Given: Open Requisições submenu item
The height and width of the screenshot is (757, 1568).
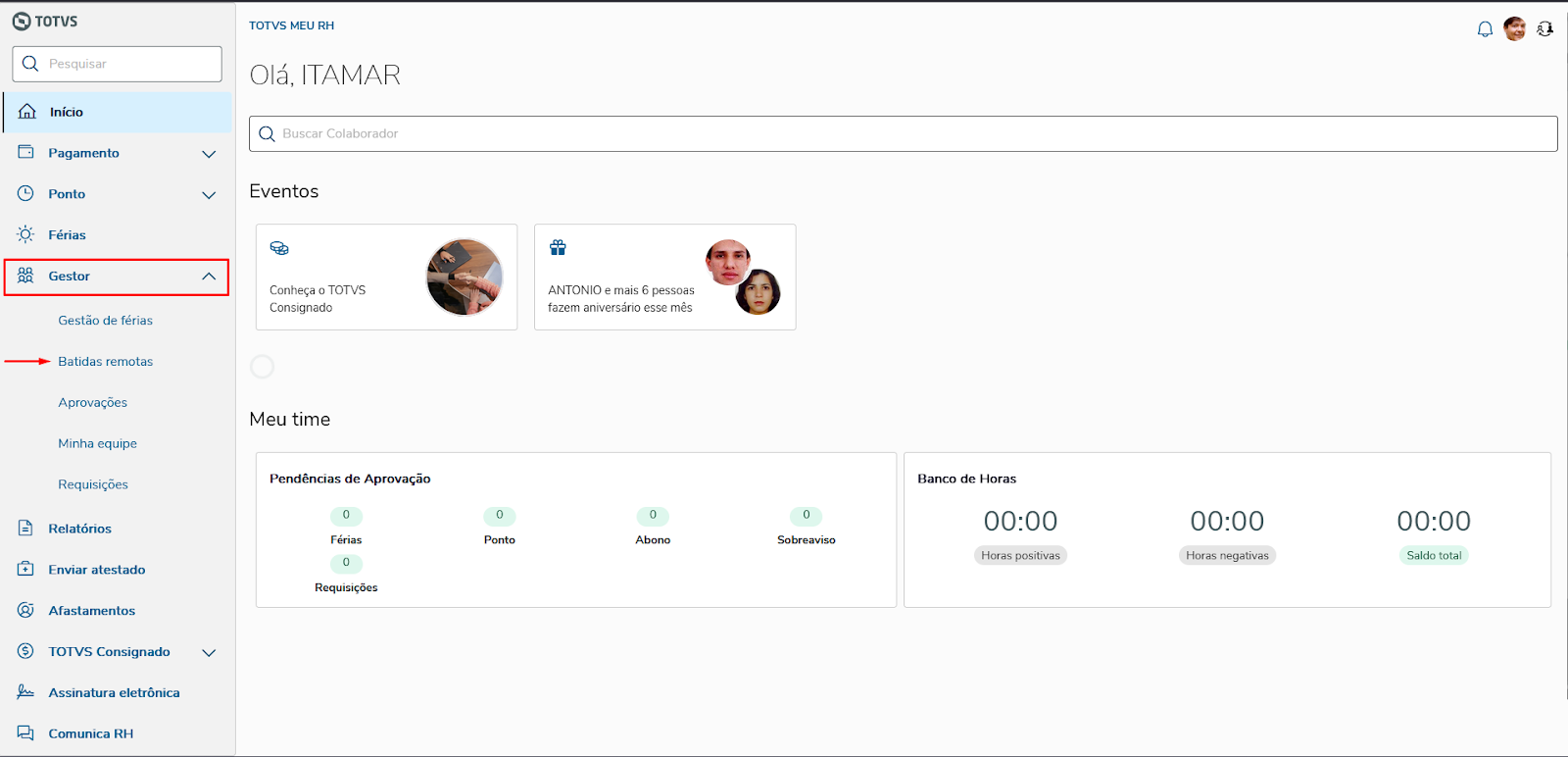Looking at the screenshot, I should point(93,484).
